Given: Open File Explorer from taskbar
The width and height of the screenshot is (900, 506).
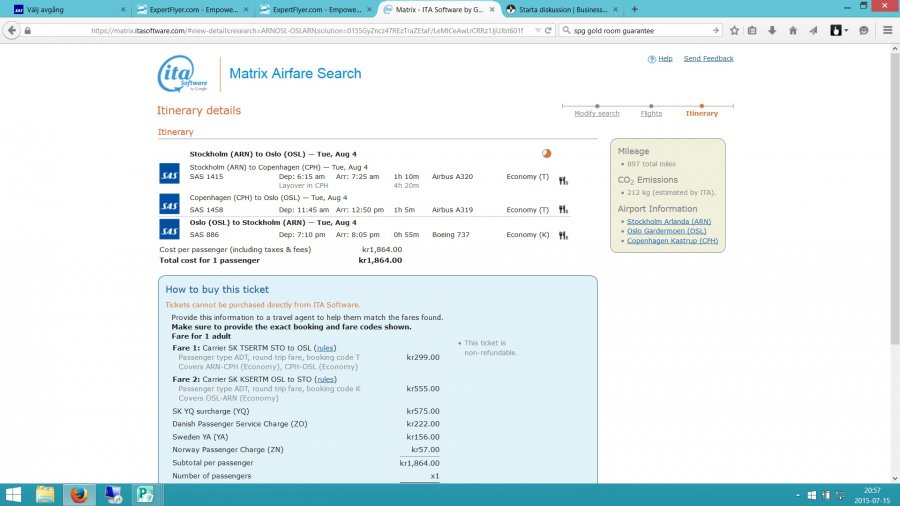Looking at the screenshot, I should pyautogui.click(x=45, y=495).
